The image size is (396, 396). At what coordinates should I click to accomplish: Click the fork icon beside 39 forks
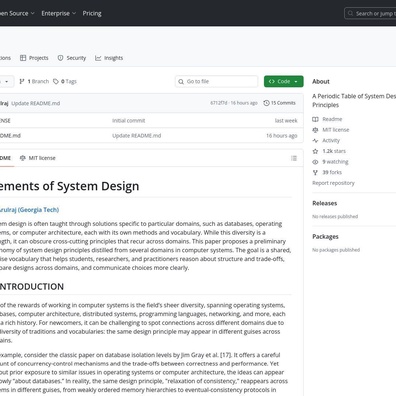pyautogui.click(x=315, y=172)
